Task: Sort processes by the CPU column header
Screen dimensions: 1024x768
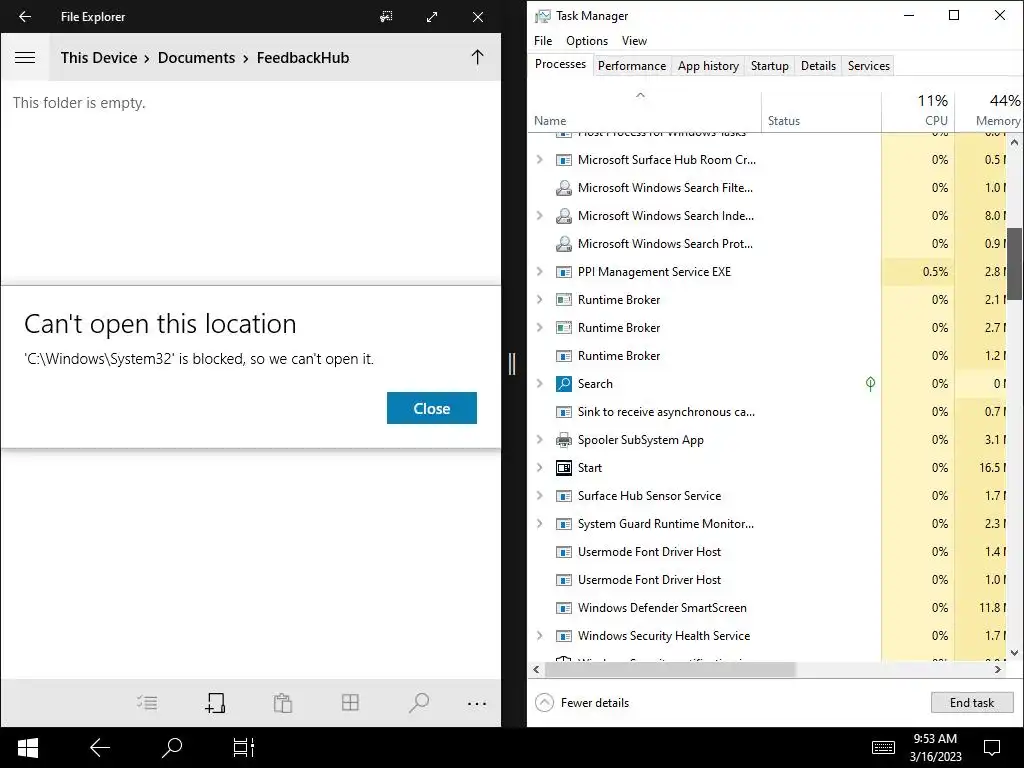Action: (x=918, y=111)
